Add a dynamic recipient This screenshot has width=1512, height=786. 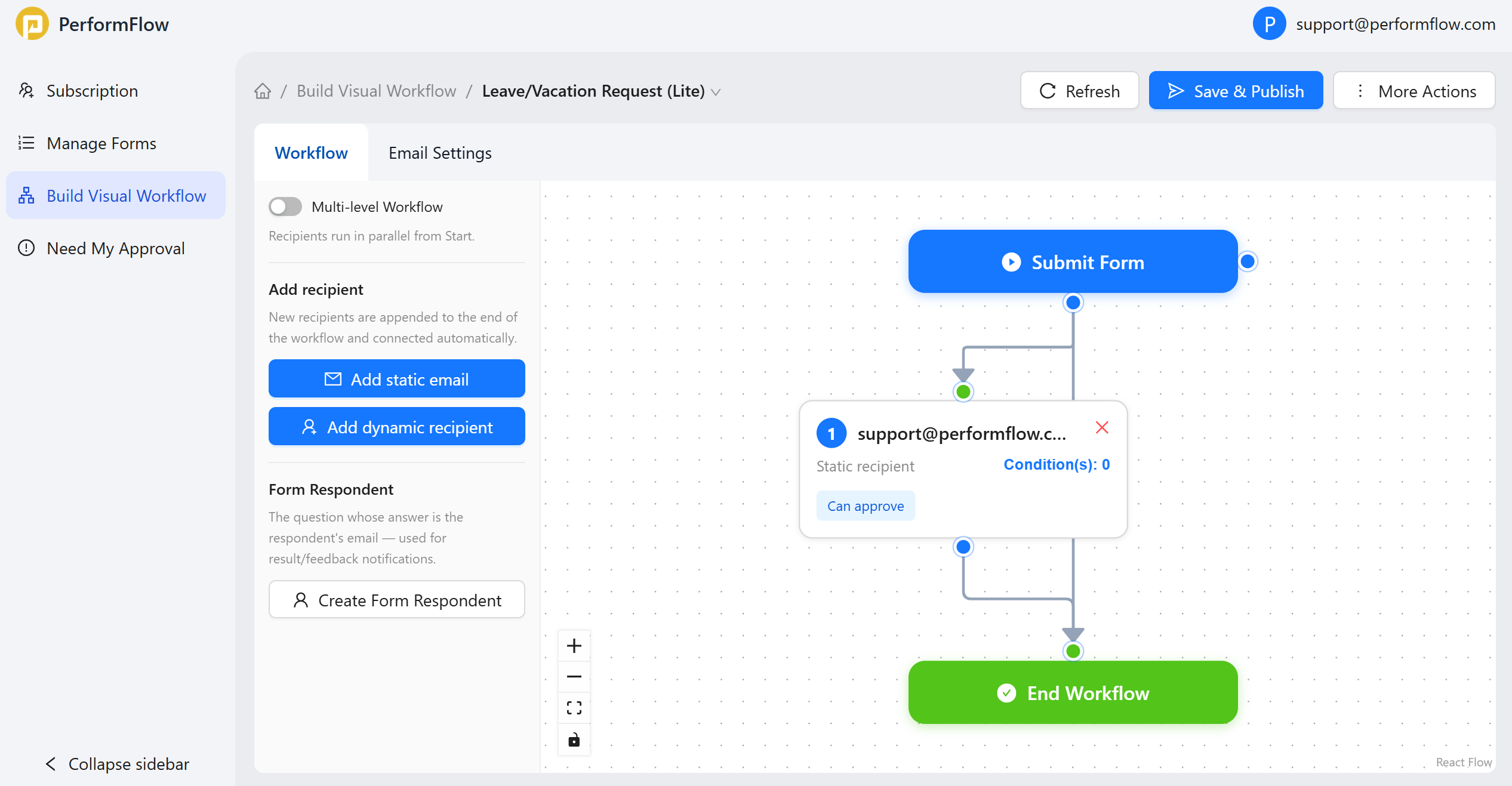click(x=396, y=427)
